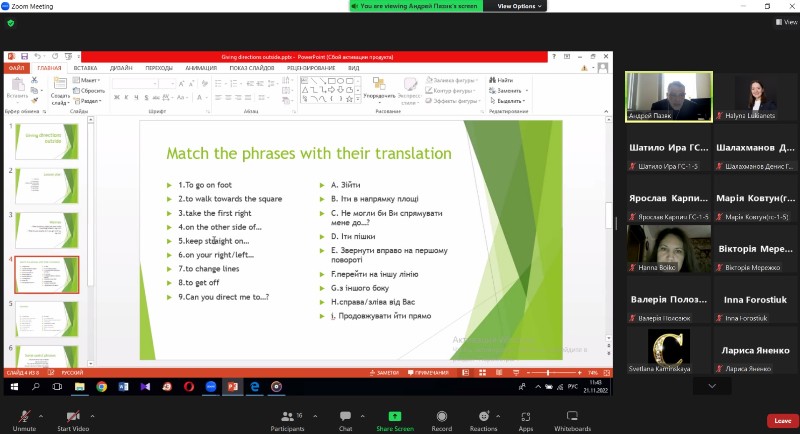800x434 pixels.
Task: Toggle underline Ч formatting
Action: (x=136, y=97)
